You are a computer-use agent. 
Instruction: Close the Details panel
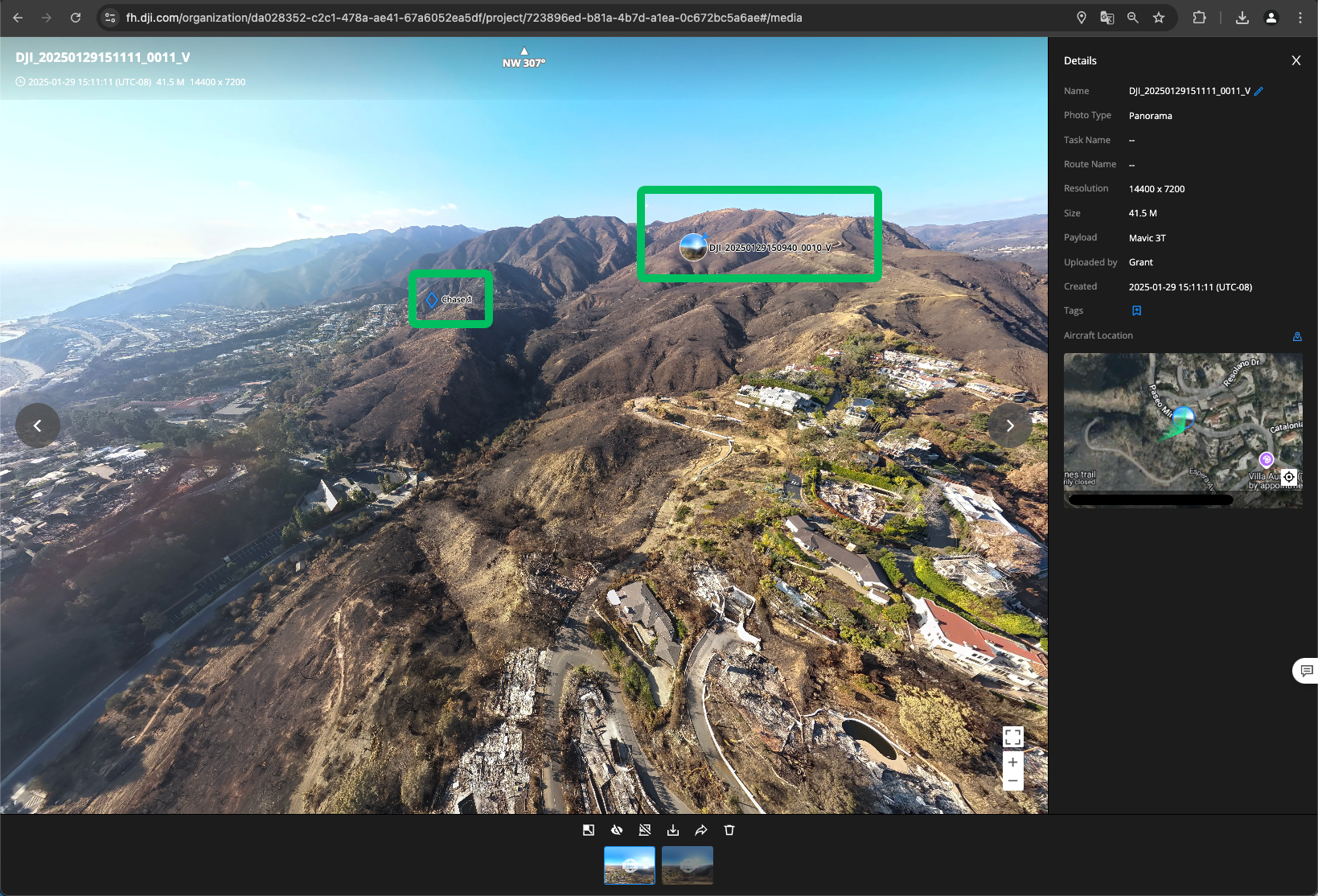[x=1296, y=60]
